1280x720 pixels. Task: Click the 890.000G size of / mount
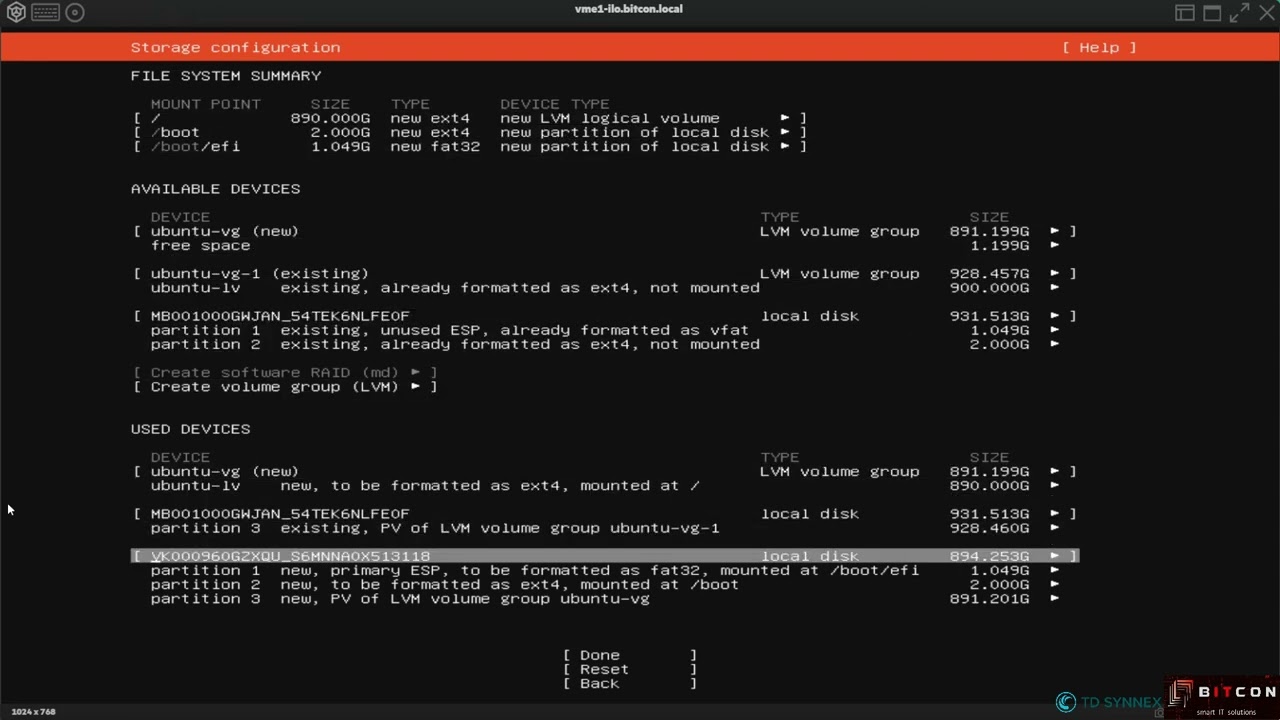[330, 118]
